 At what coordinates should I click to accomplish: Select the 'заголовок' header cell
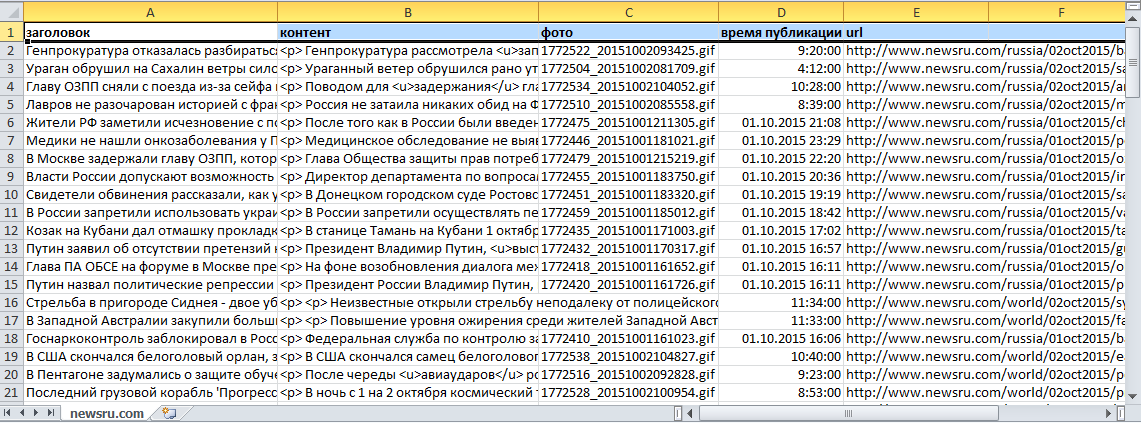click(x=151, y=33)
